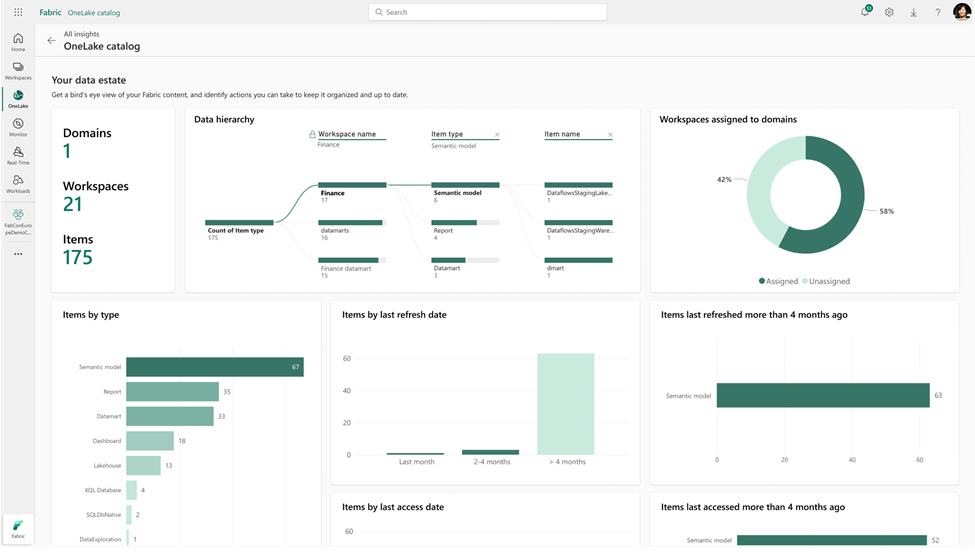
Task: Remove the Item type hierarchy level
Action: pos(497,134)
